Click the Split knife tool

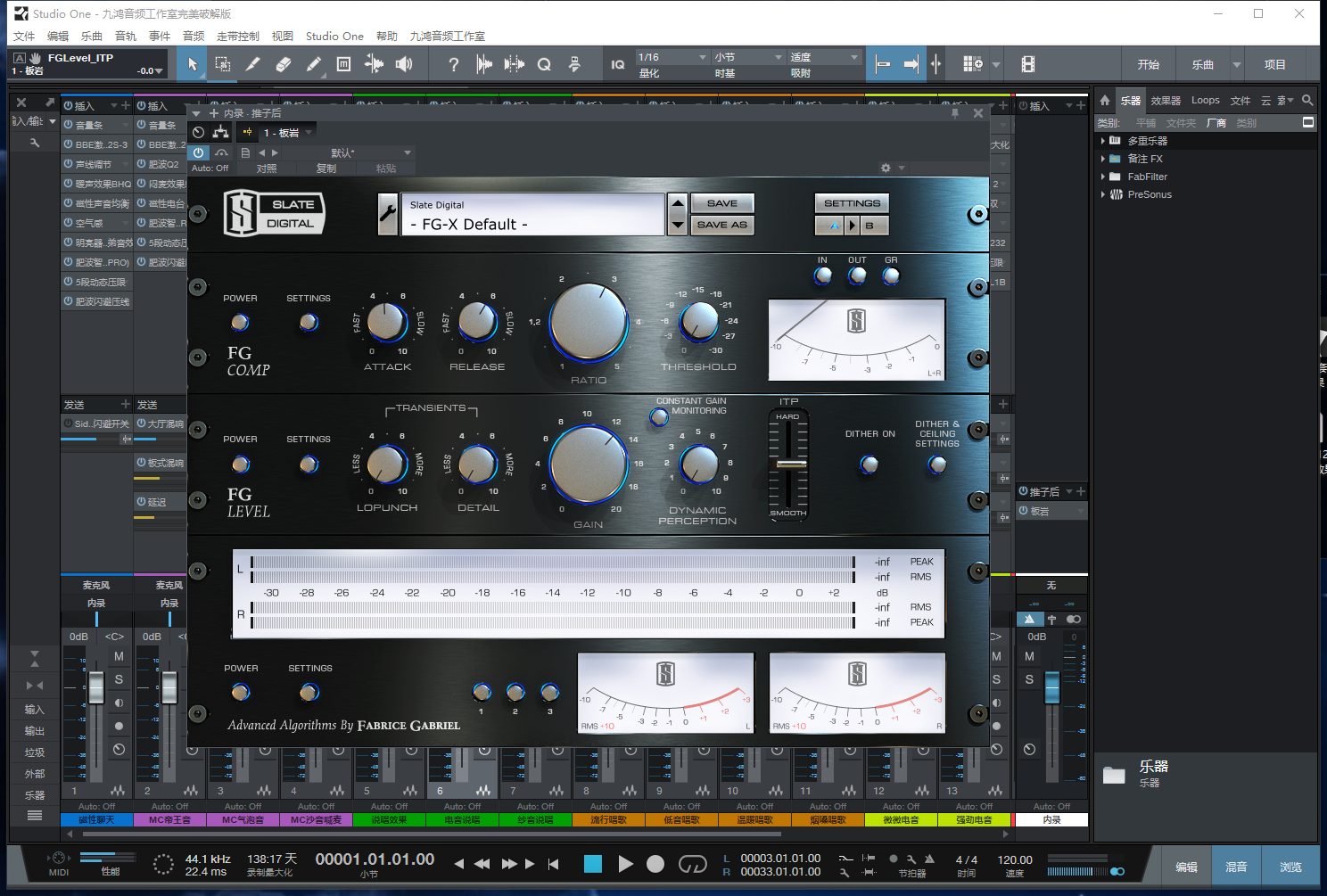pos(253,64)
